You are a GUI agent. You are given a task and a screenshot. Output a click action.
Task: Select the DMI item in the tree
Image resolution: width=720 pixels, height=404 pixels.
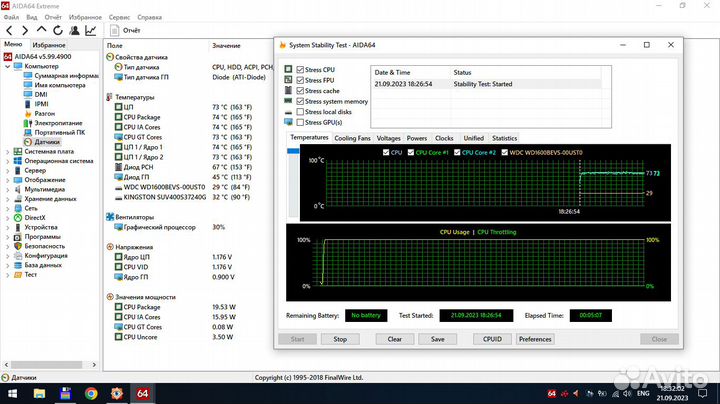[41, 94]
